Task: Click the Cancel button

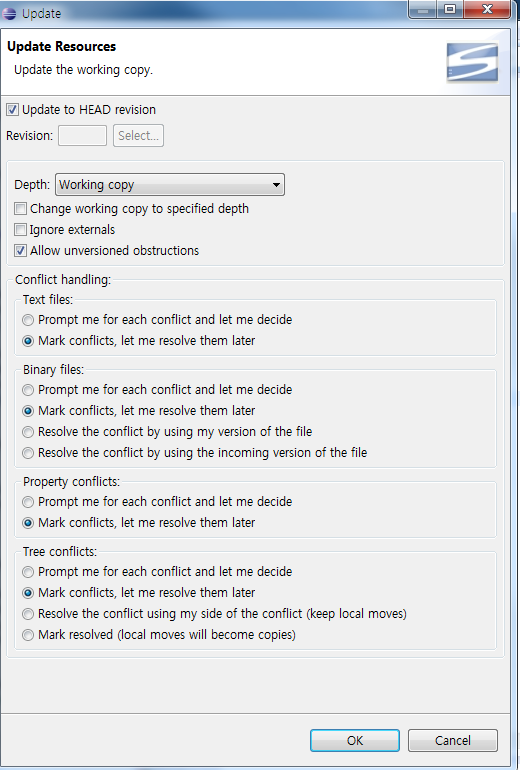Action: coord(453,741)
